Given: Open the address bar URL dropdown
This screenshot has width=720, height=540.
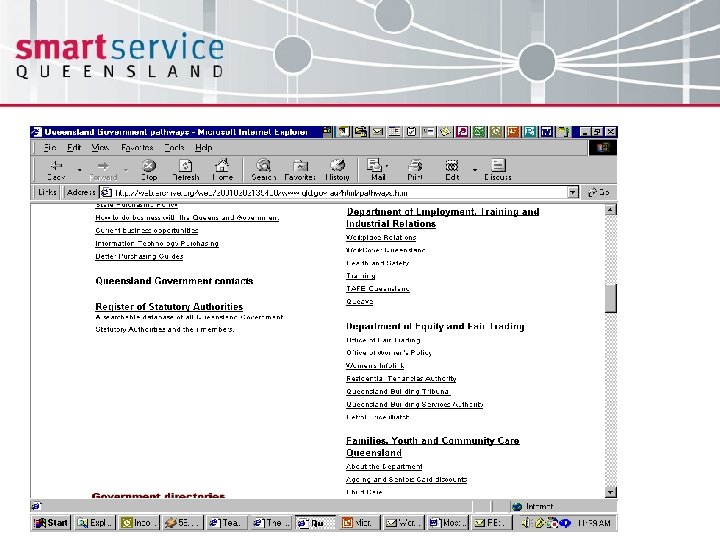Looking at the screenshot, I should click(x=573, y=192).
